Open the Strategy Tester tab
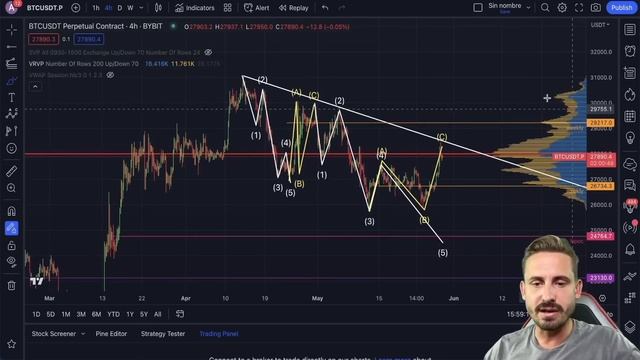Screen dimensions: 640x360 163,334
